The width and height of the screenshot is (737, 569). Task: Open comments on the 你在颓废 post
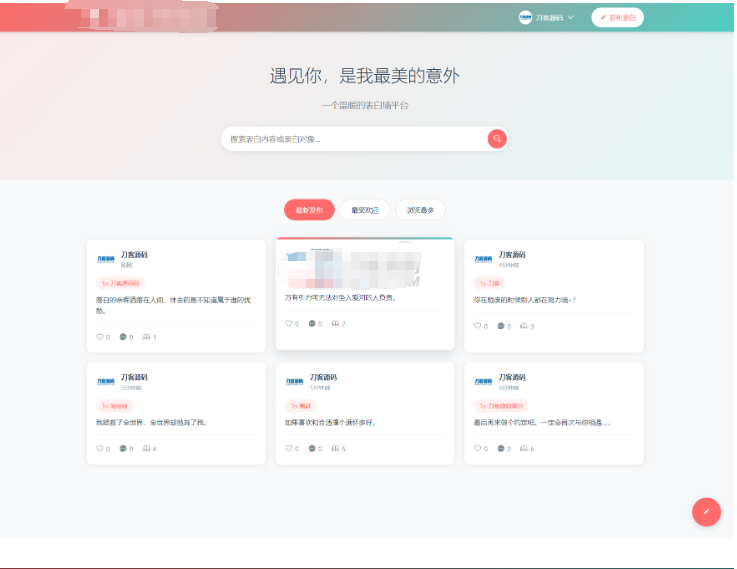(501, 326)
